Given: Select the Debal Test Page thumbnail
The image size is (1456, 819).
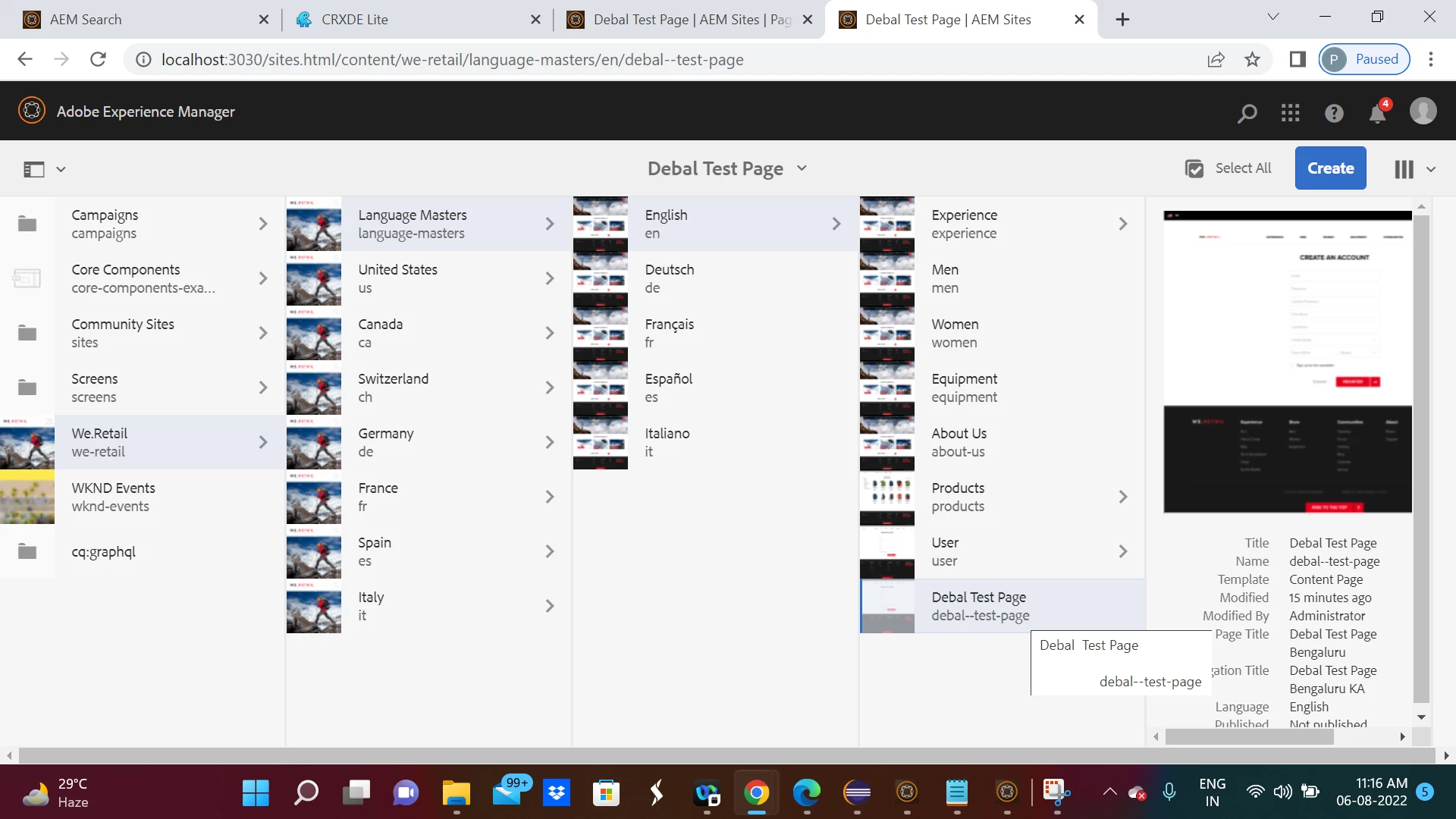Looking at the screenshot, I should coord(887,606).
